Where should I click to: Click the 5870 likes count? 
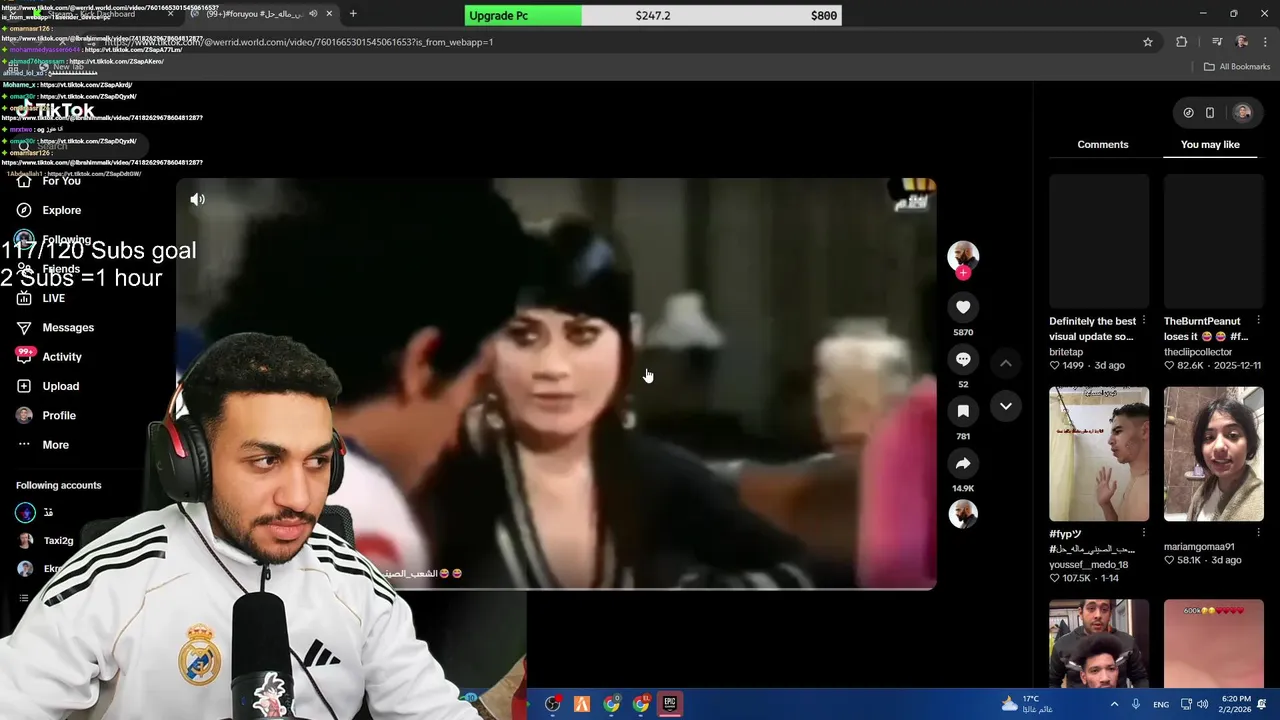pos(963,332)
